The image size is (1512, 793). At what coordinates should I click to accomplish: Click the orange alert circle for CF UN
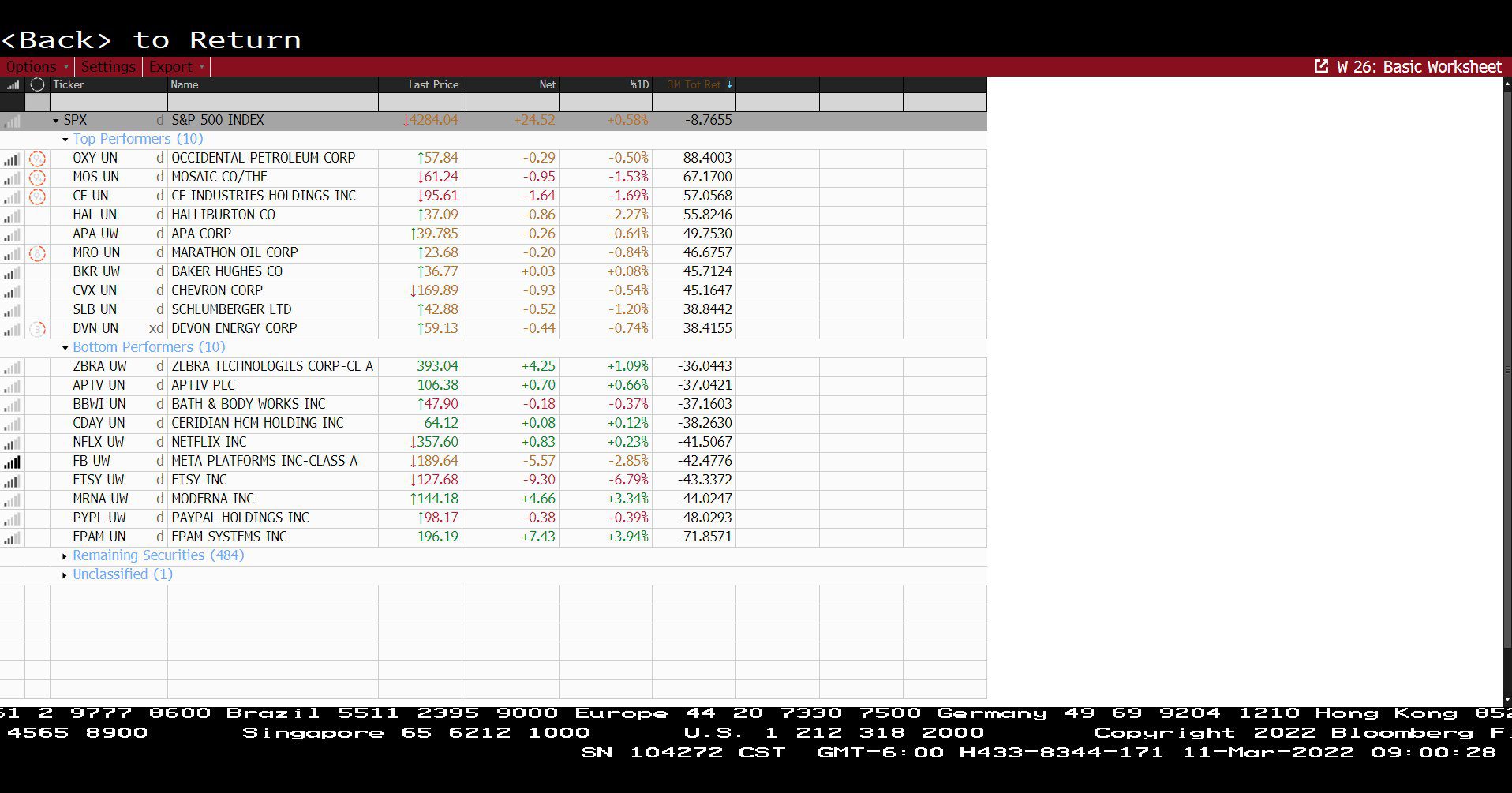(37, 196)
